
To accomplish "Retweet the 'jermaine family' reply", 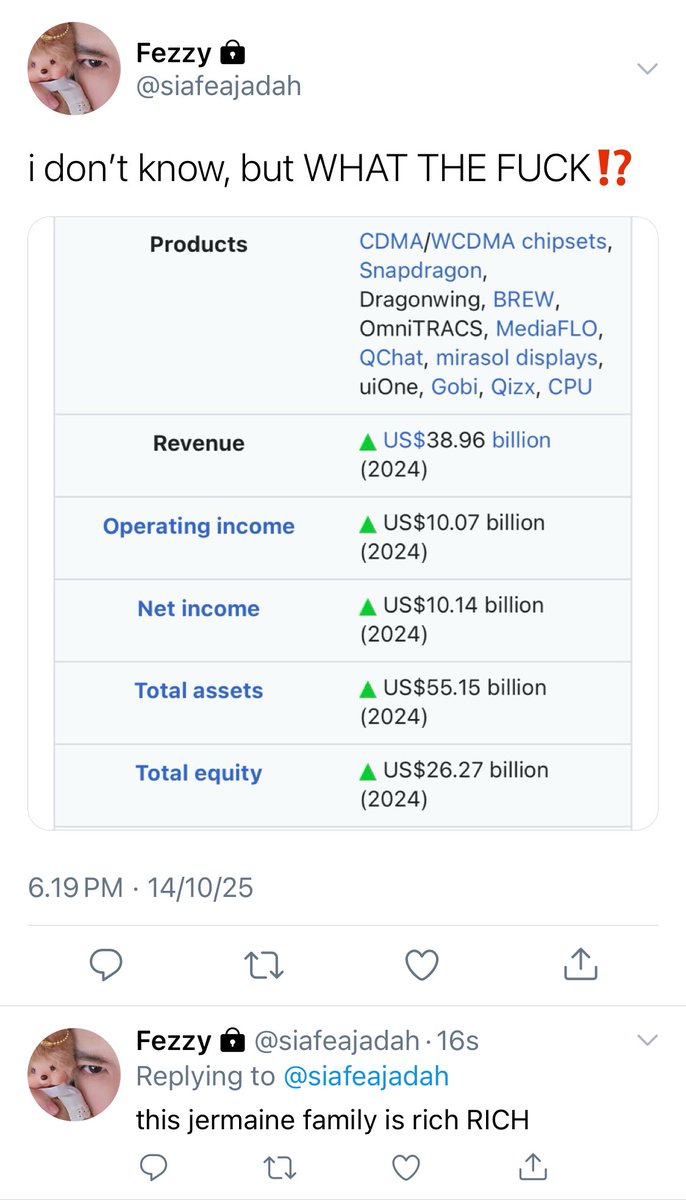I will [x=279, y=1165].
